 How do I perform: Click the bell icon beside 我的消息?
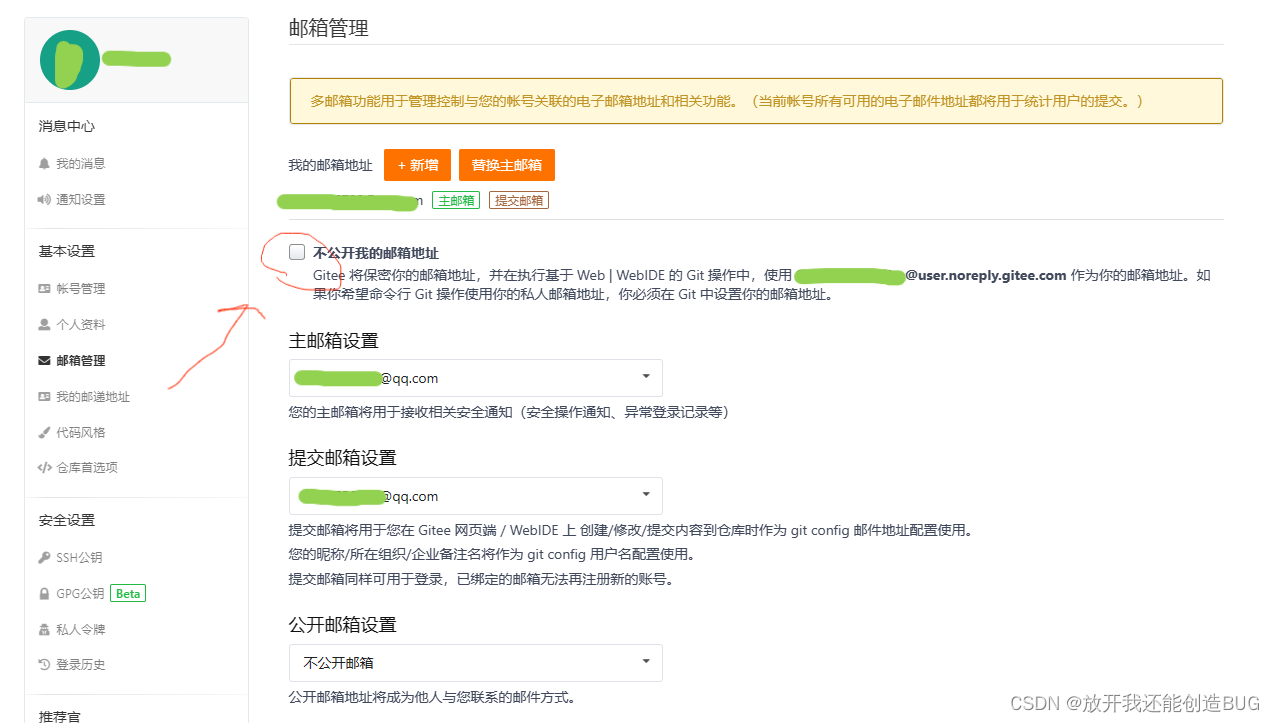pos(44,163)
